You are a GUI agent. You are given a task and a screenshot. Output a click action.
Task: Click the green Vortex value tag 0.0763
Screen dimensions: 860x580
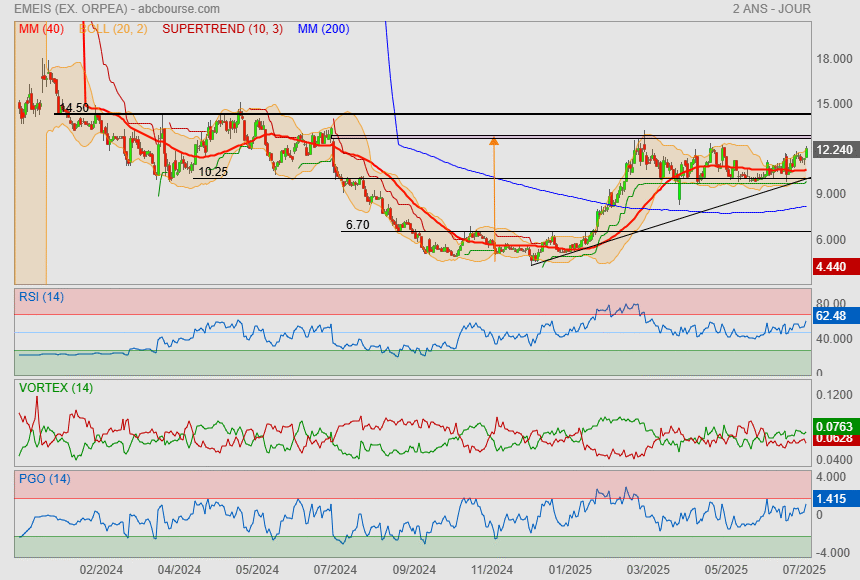click(x=834, y=426)
